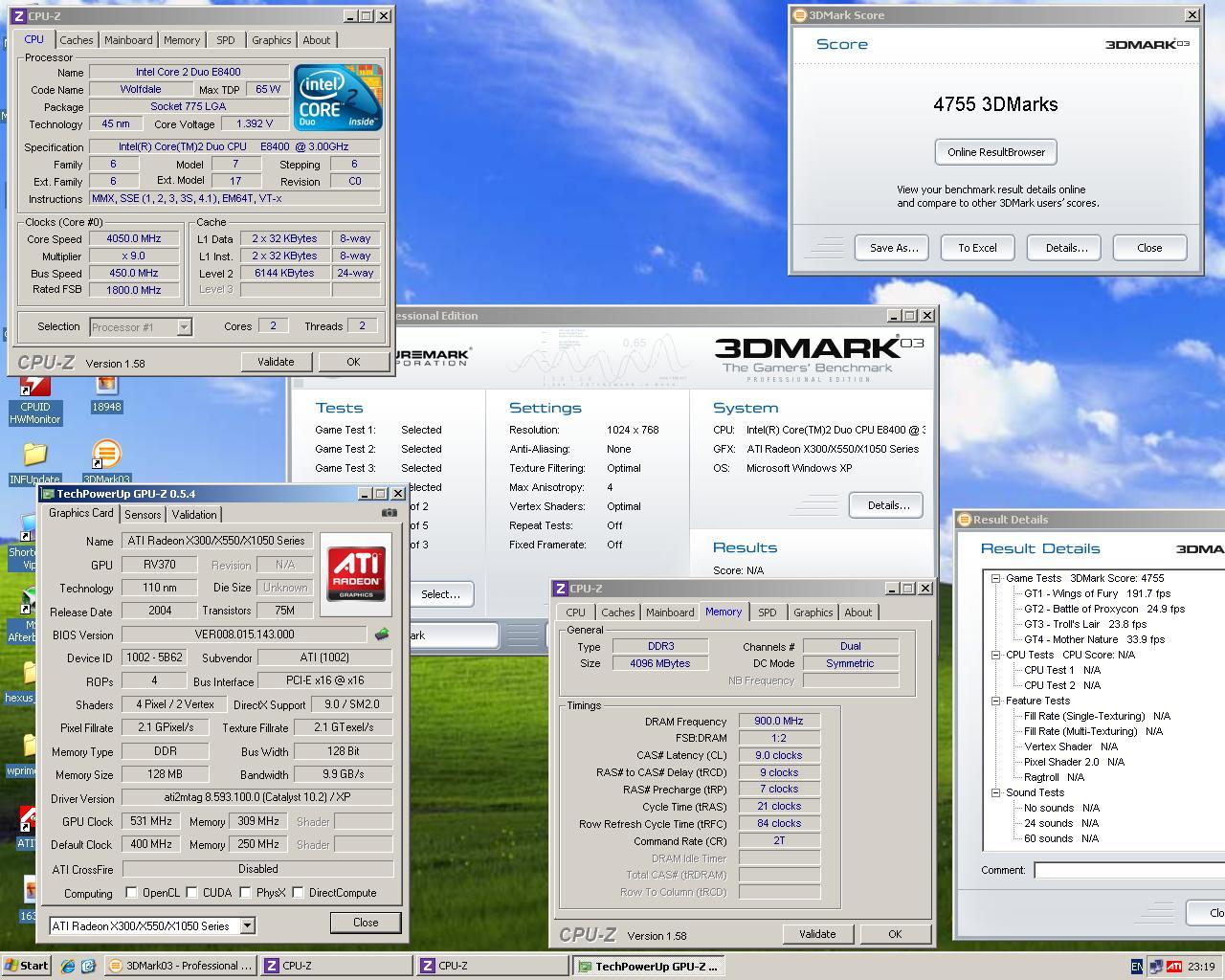Image resolution: width=1225 pixels, height=980 pixels.
Task: Open the Sensors tab in GPU-Z
Action: [143, 514]
